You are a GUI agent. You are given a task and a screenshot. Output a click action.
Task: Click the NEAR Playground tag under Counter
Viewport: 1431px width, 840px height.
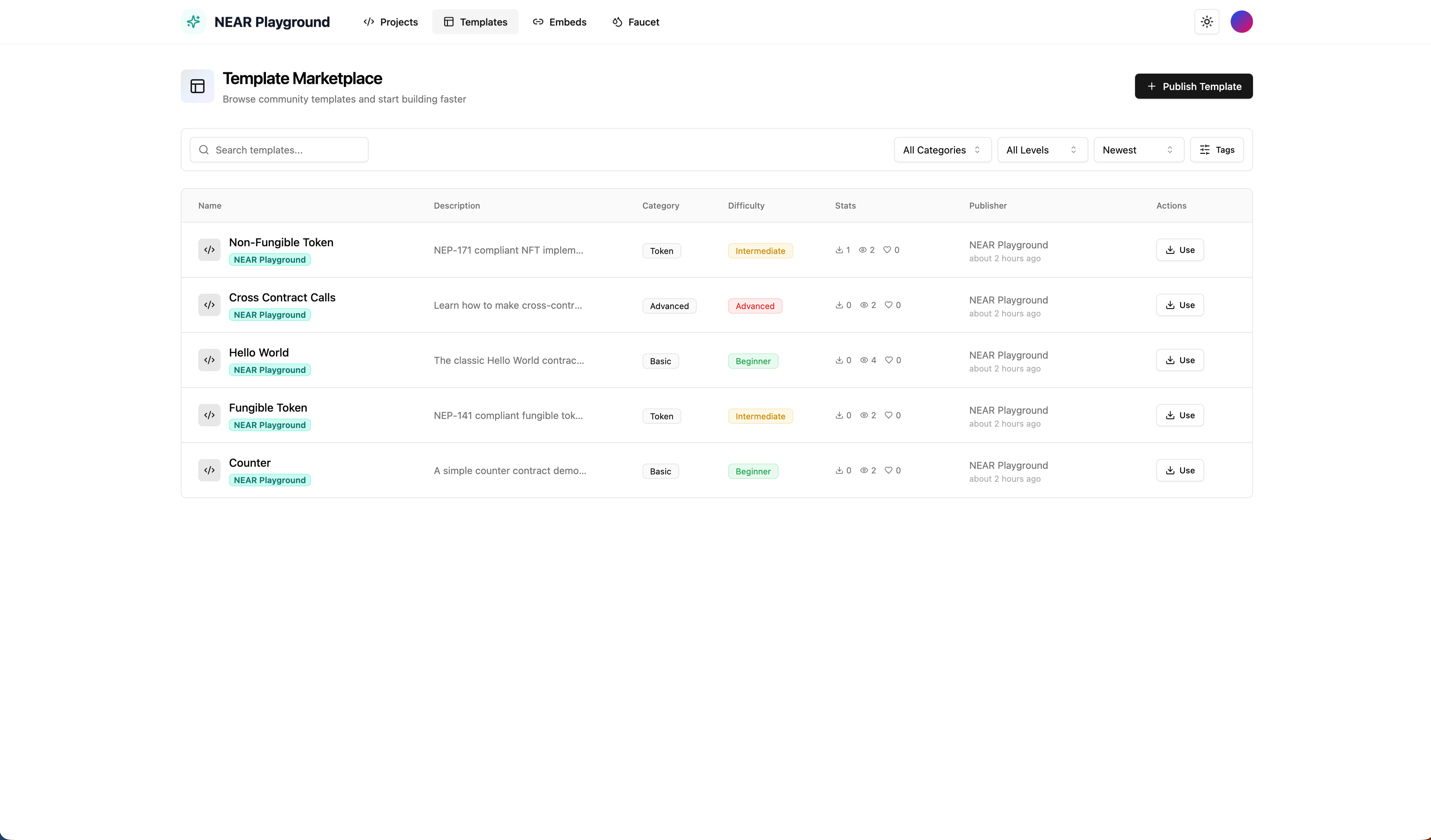(x=270, y=480)
